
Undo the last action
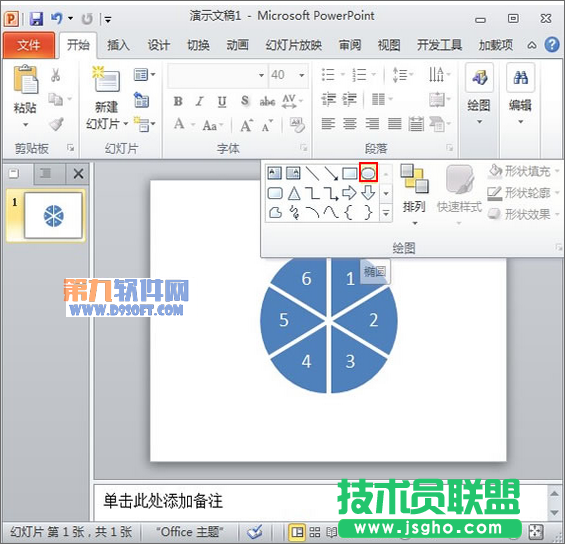pos(57,18)
